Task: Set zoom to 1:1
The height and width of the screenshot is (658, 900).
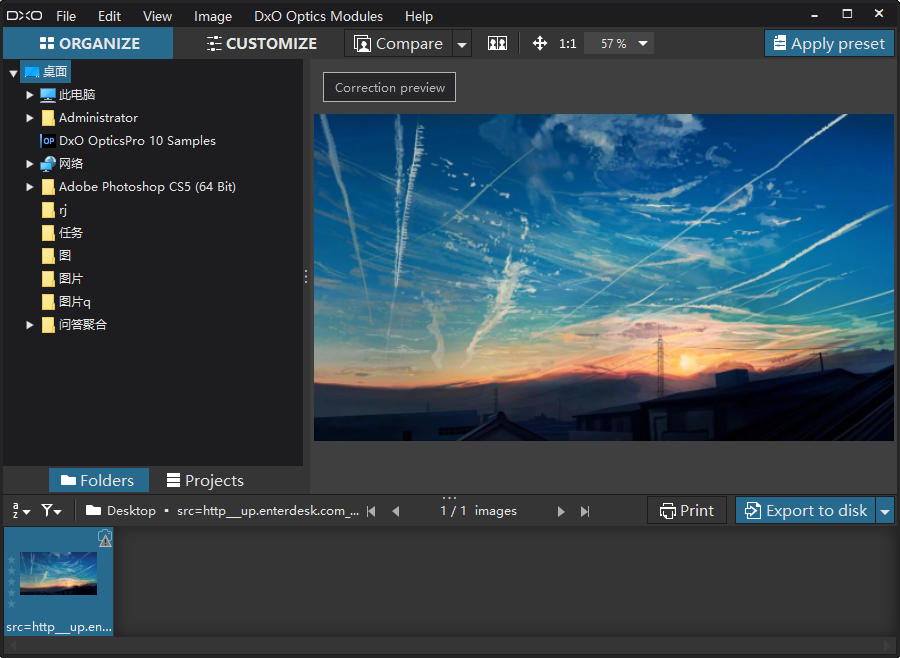Action: point(567,44)
